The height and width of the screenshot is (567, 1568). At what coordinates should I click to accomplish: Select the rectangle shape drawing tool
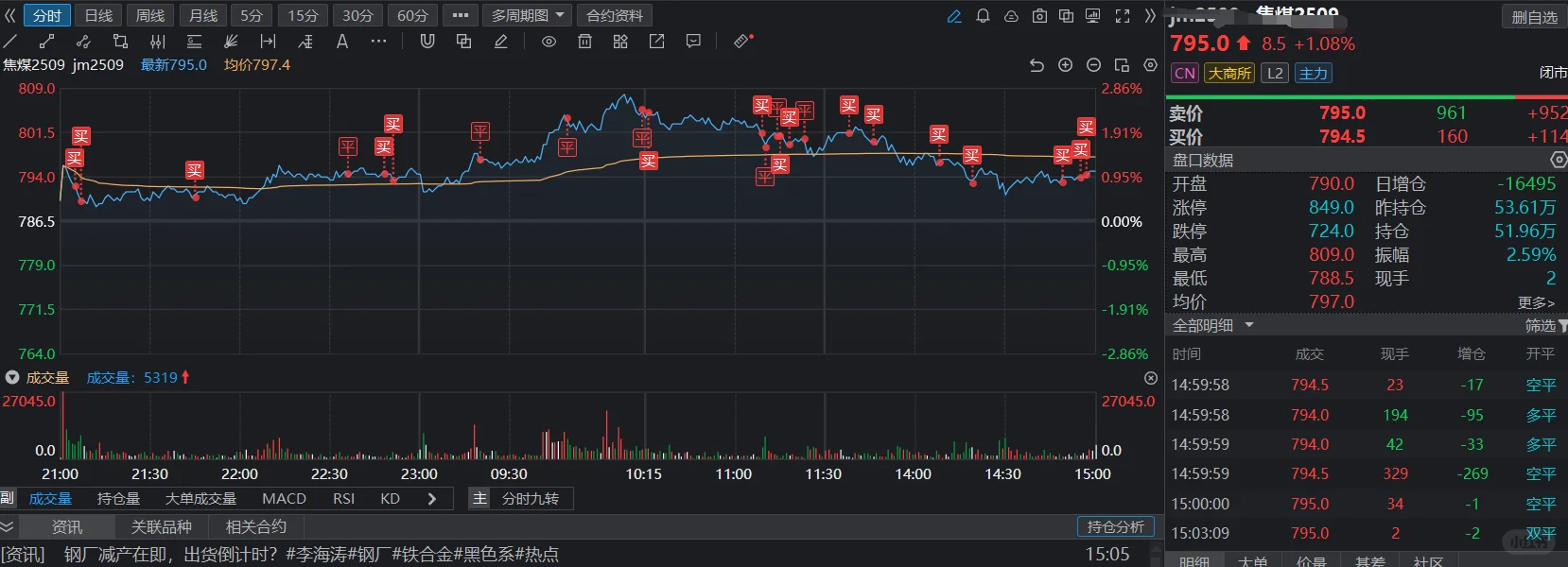coord(120,42)
